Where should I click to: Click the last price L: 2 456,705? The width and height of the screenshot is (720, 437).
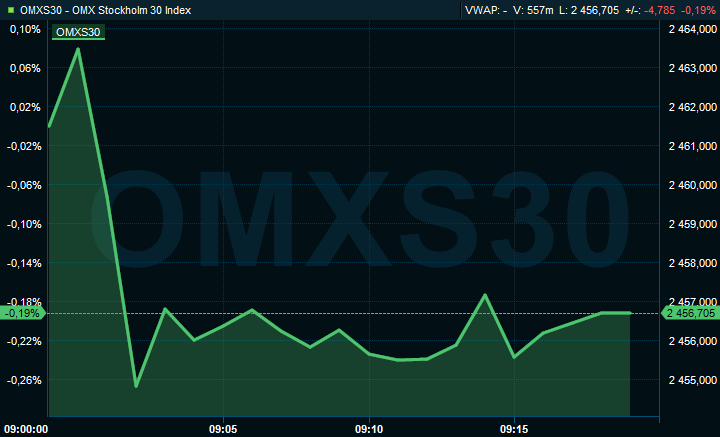coord(589,10)
